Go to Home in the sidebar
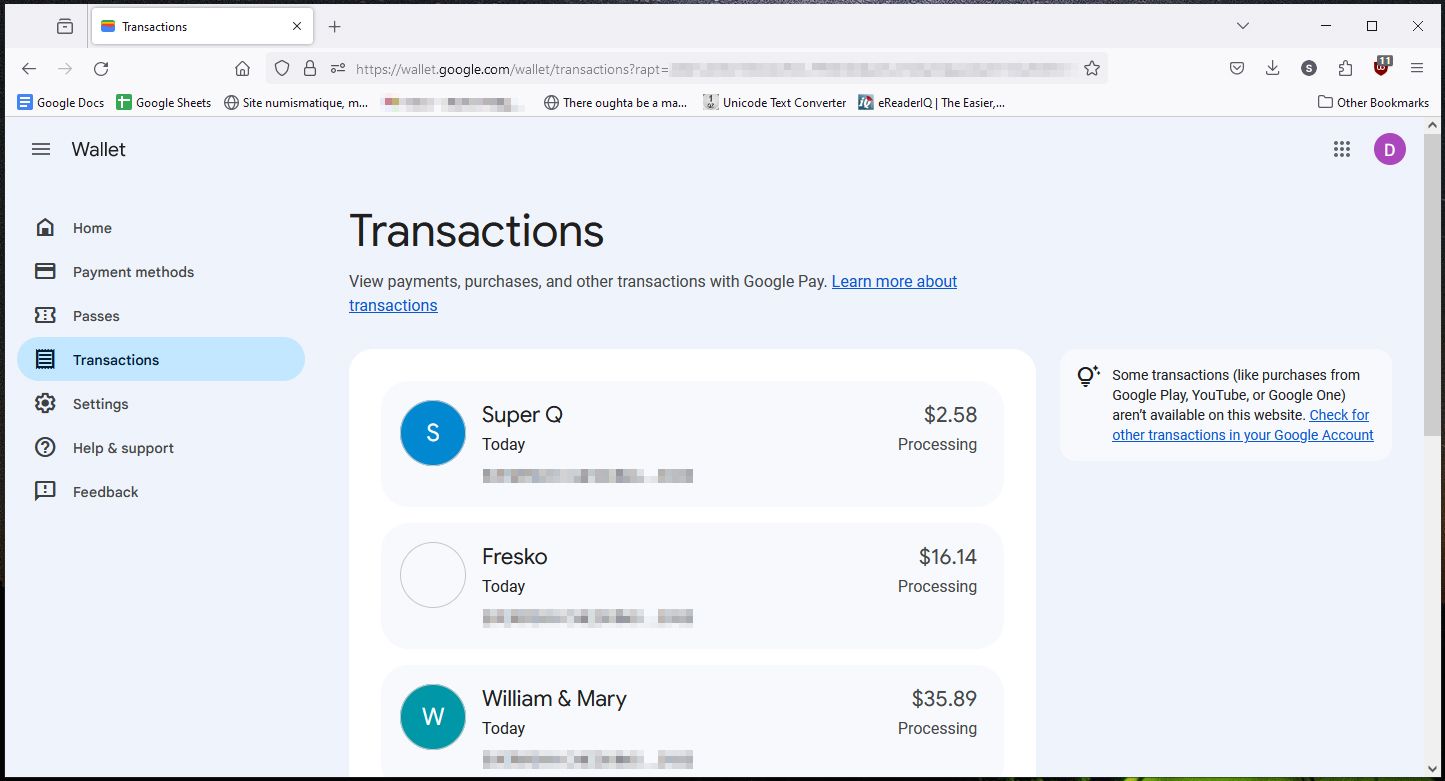The image size is (1445, 781). [92, 228]
